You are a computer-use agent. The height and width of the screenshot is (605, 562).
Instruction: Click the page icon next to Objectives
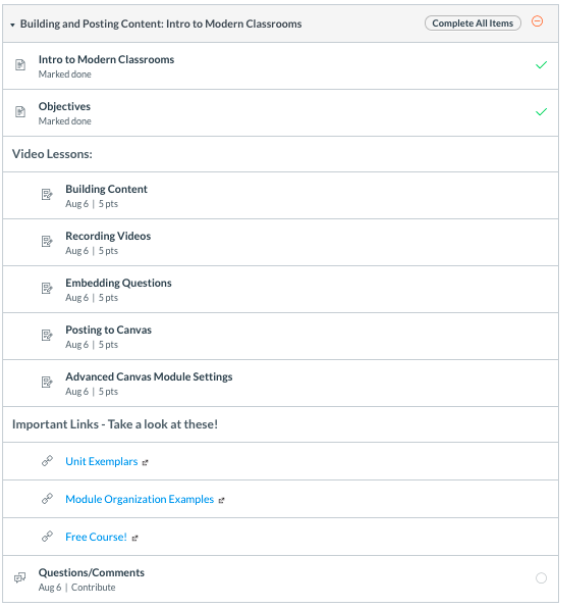(x=20, y=112)
